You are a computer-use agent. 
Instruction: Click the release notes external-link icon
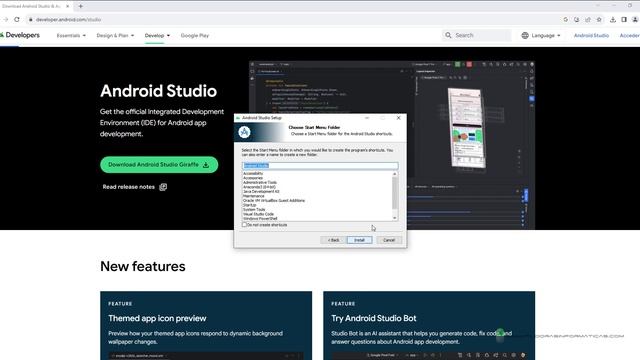163,187
